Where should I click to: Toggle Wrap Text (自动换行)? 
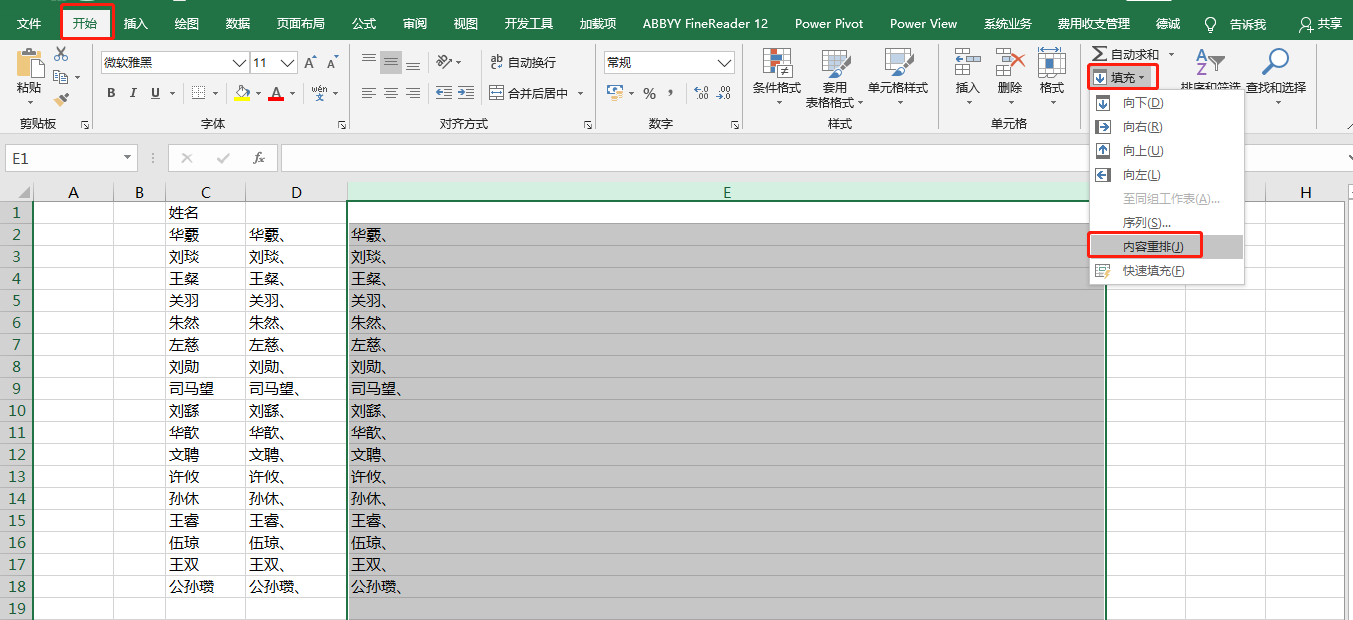[x=521, y=62]
